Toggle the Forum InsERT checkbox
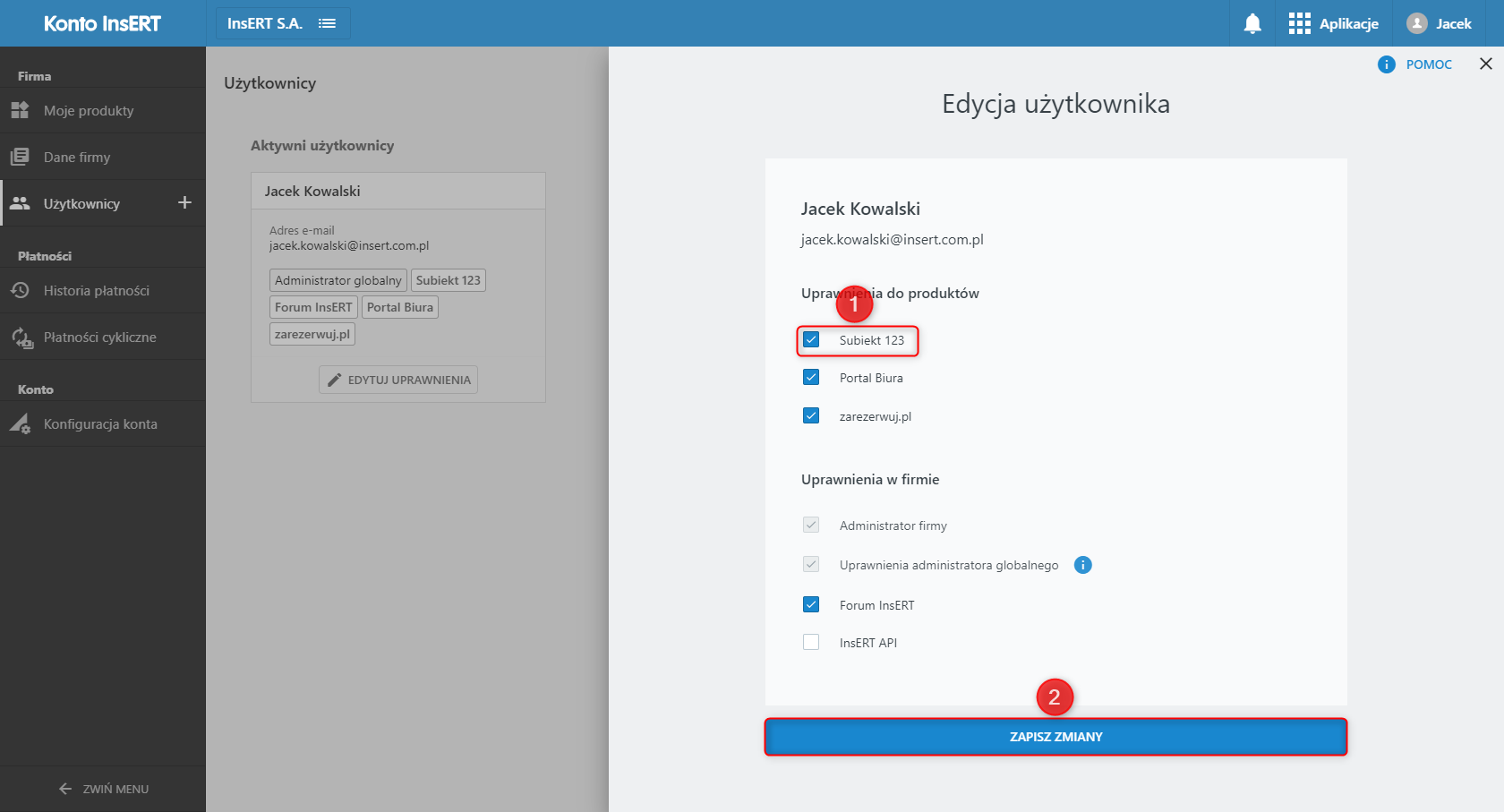Viewport: 1504px width, 812px height. (x=811, y=604)
